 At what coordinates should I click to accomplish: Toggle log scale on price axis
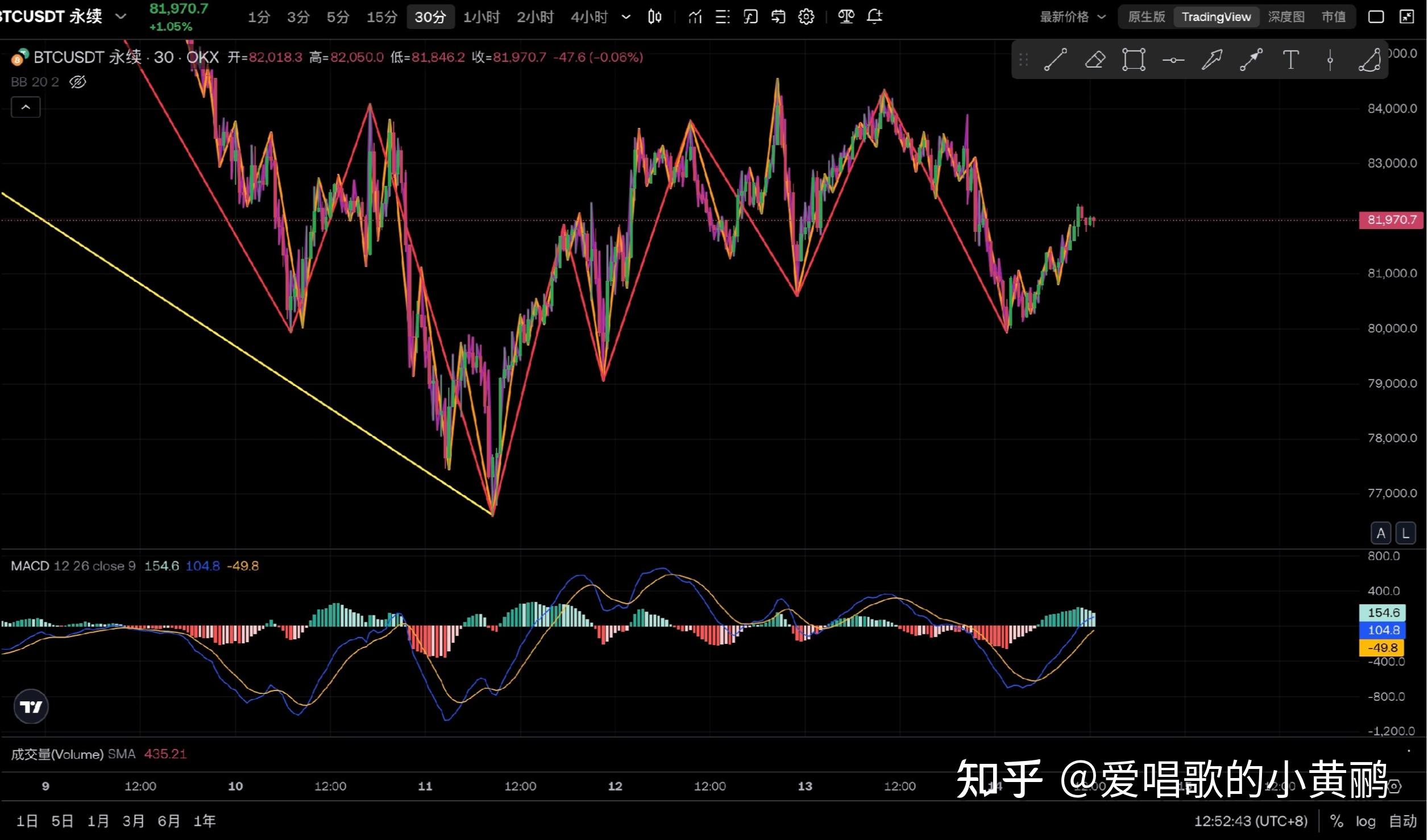click(1365, 821)
